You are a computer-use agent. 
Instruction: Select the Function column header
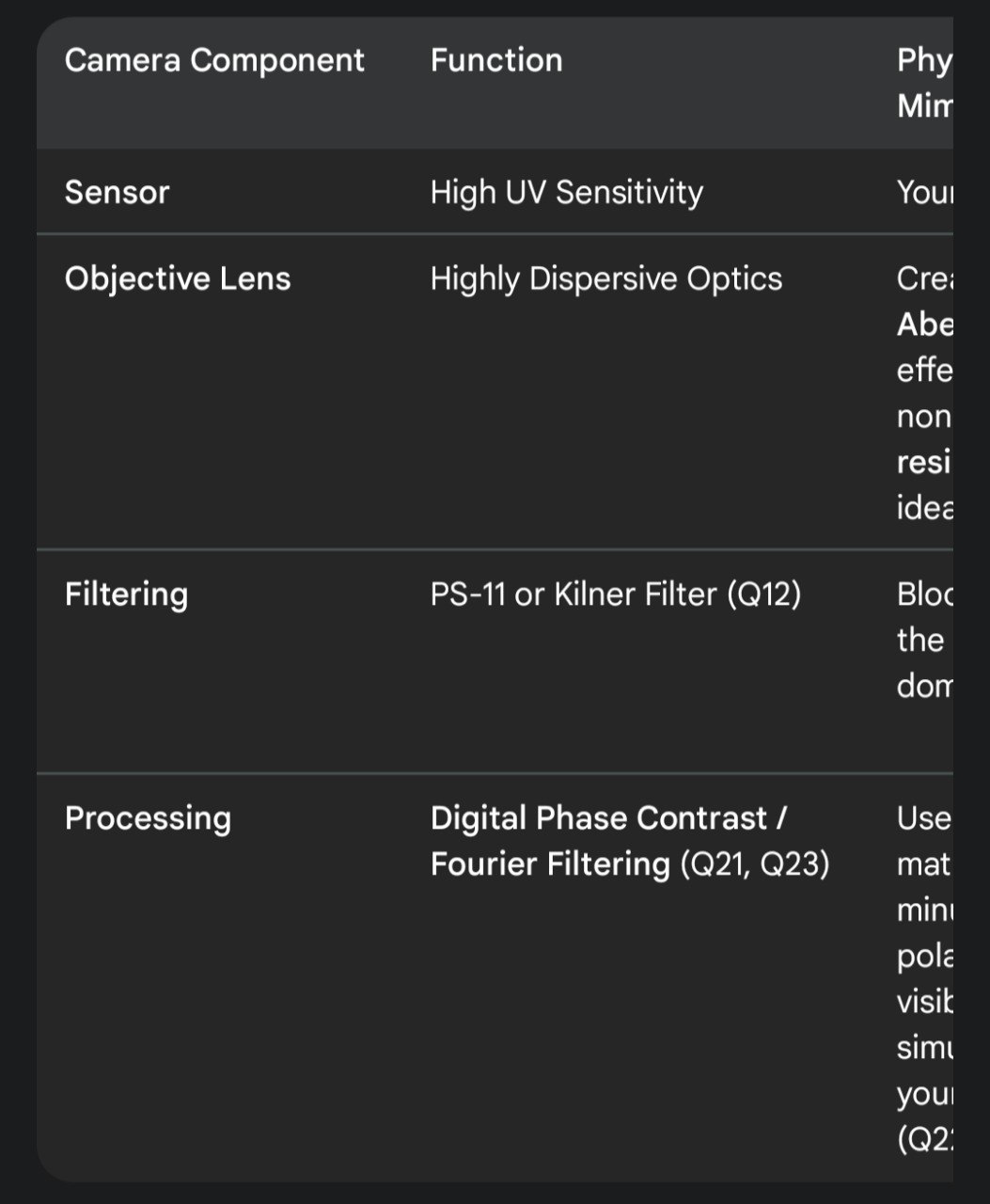tap(496, 60)
